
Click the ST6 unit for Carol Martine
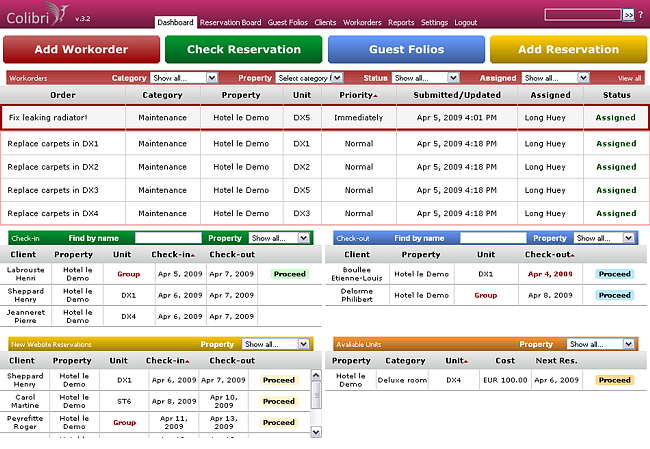124,401
